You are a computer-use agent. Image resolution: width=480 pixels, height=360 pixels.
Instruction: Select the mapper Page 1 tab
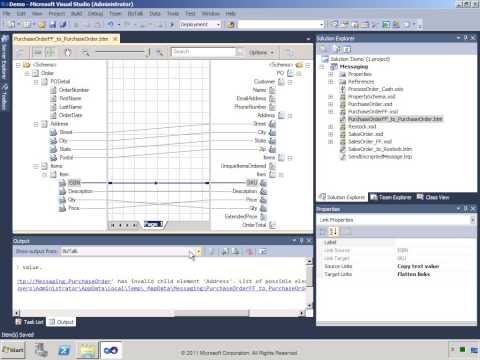click(153, 225)
